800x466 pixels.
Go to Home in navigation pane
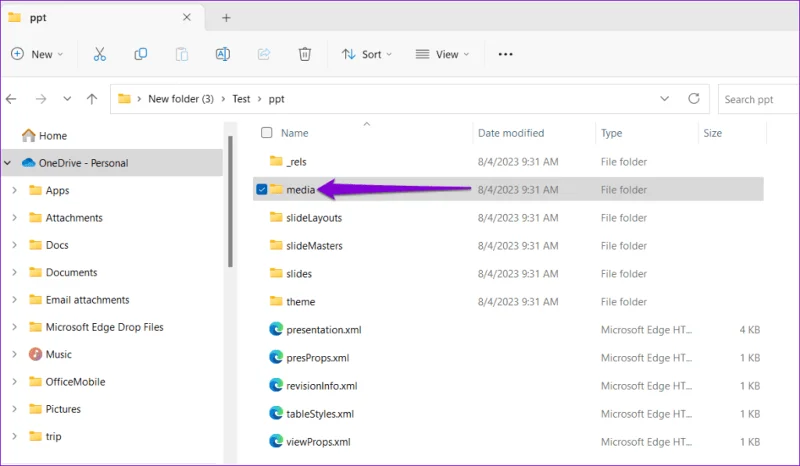point(44,136)
